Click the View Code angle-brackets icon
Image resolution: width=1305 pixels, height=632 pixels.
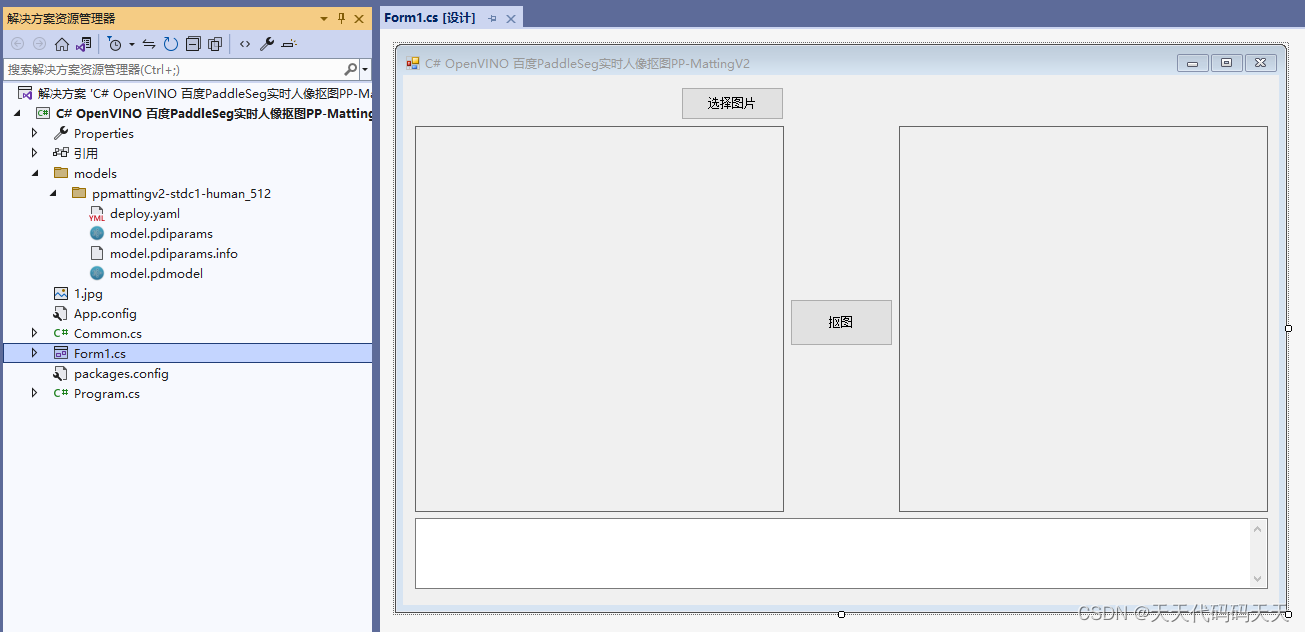coord(245,44)
